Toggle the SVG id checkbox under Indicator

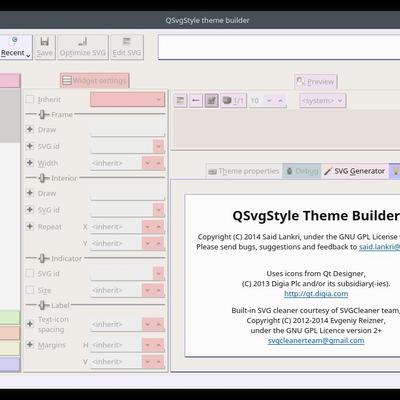(x=30, y=273)
